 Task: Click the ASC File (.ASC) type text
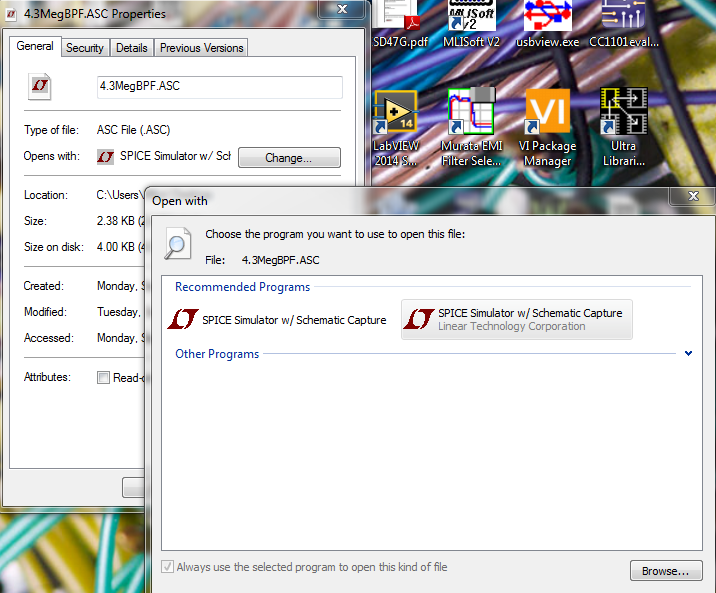coord(133,130)
